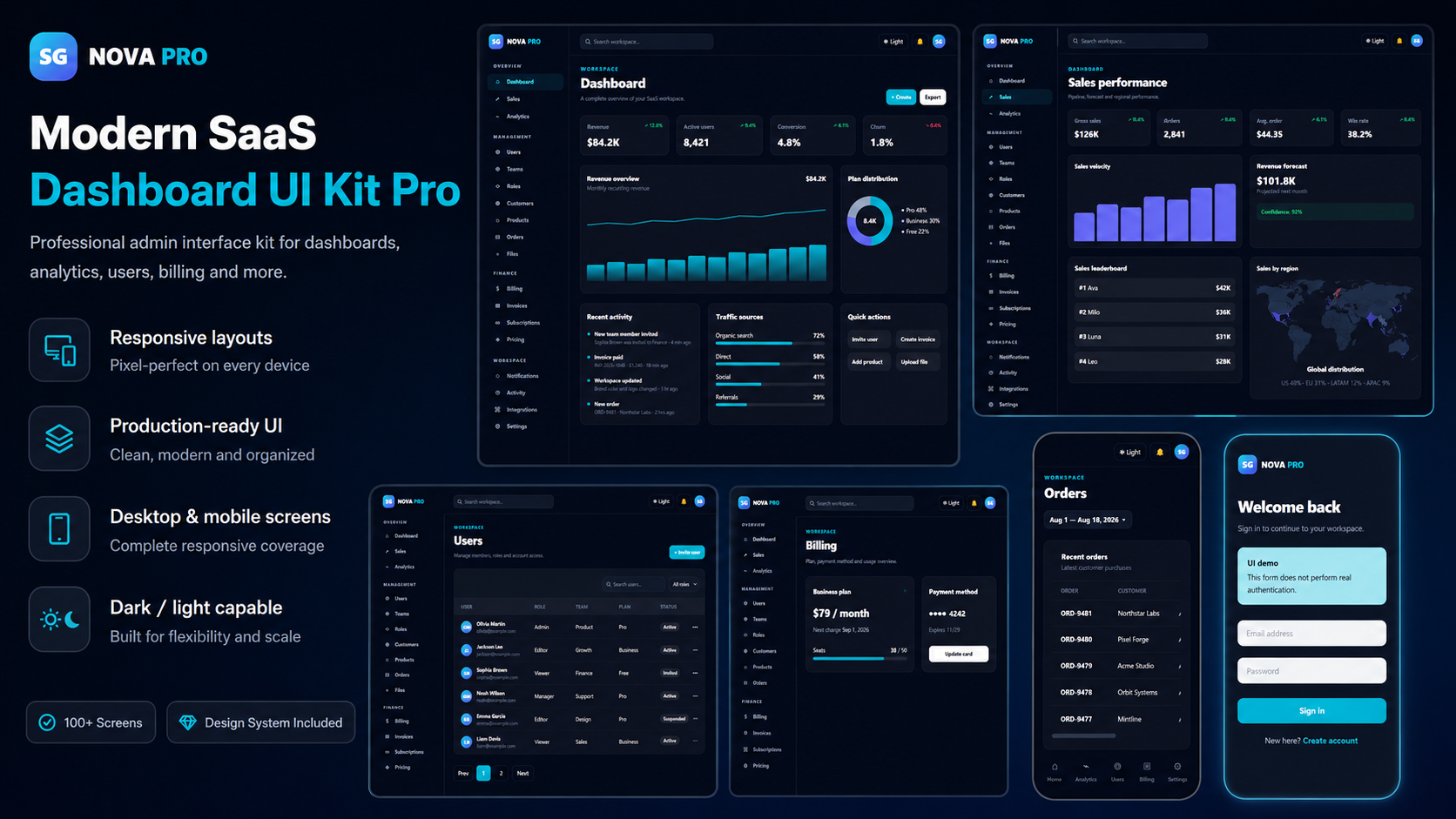Viewport: 1456px width, 819px height.
Task: Switch to Light theme in the Billing window
Action: (951, 503)
